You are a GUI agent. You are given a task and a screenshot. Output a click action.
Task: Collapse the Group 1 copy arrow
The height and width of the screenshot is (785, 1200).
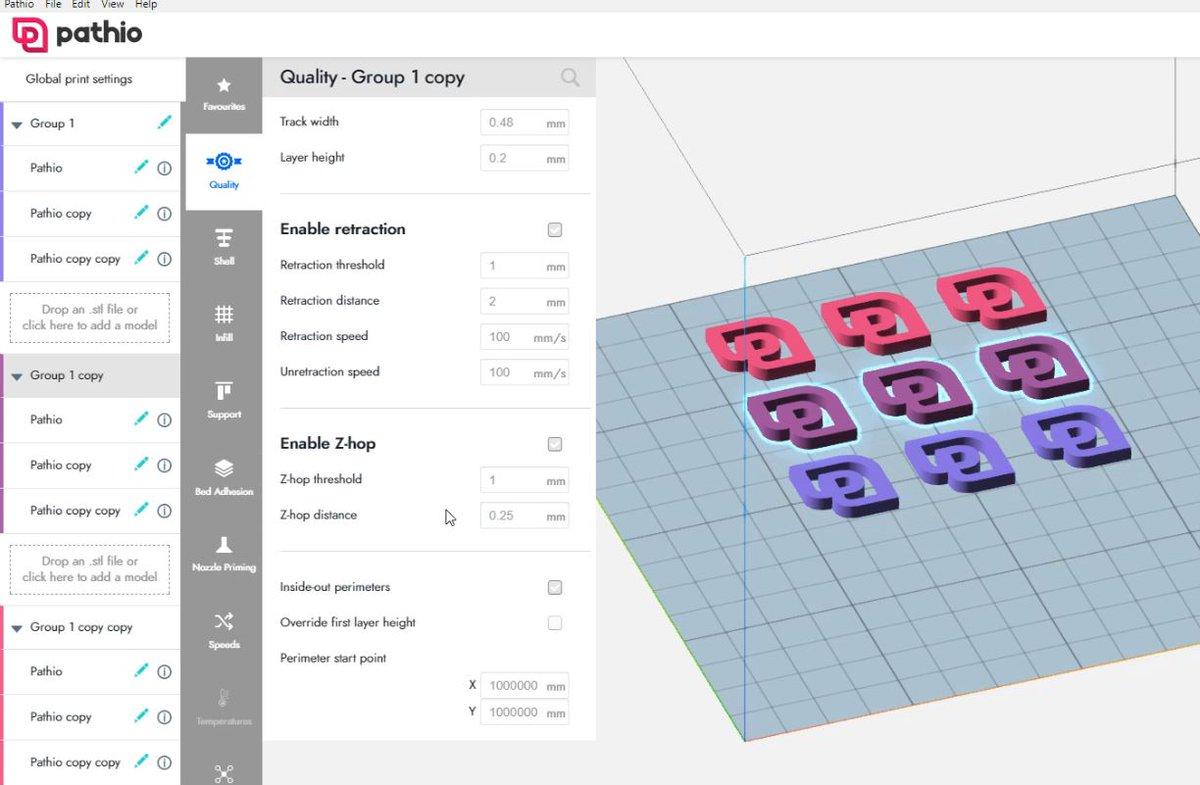point(17,376)
